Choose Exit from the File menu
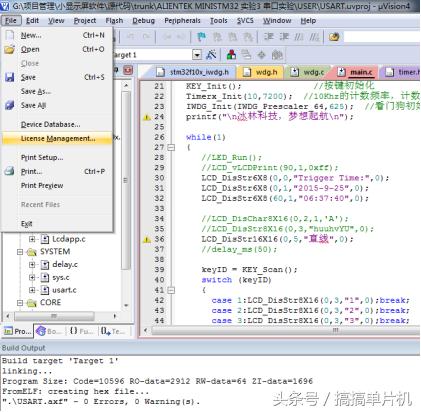The width and height of the screenshot is (421, 412). point(57,224)
